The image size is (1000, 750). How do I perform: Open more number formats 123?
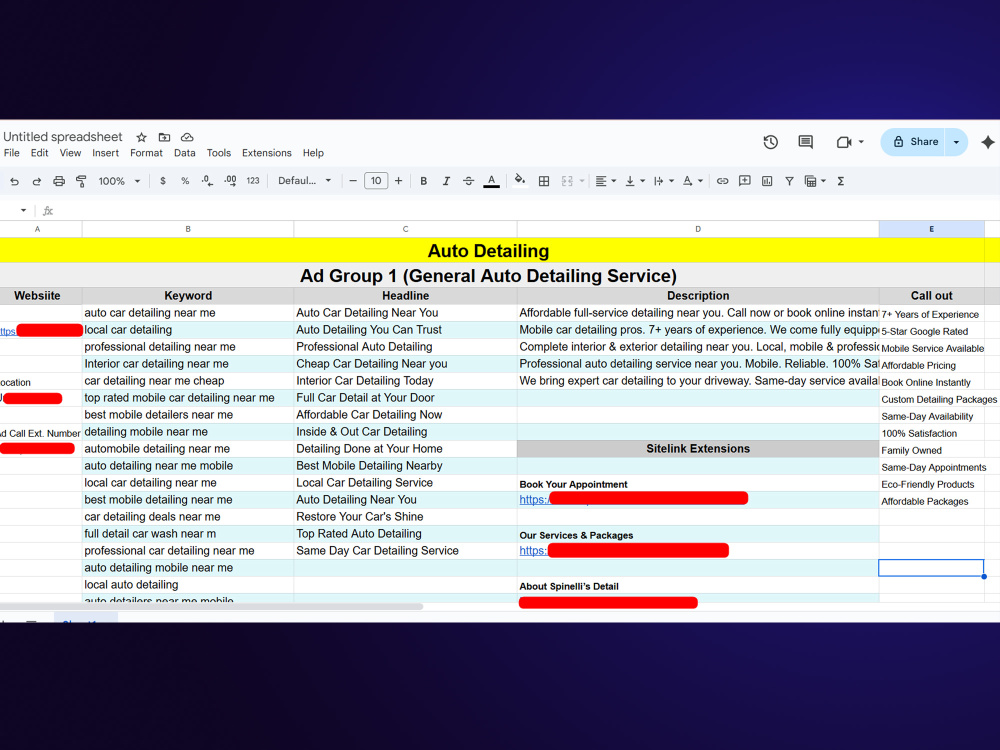point(253,181)
